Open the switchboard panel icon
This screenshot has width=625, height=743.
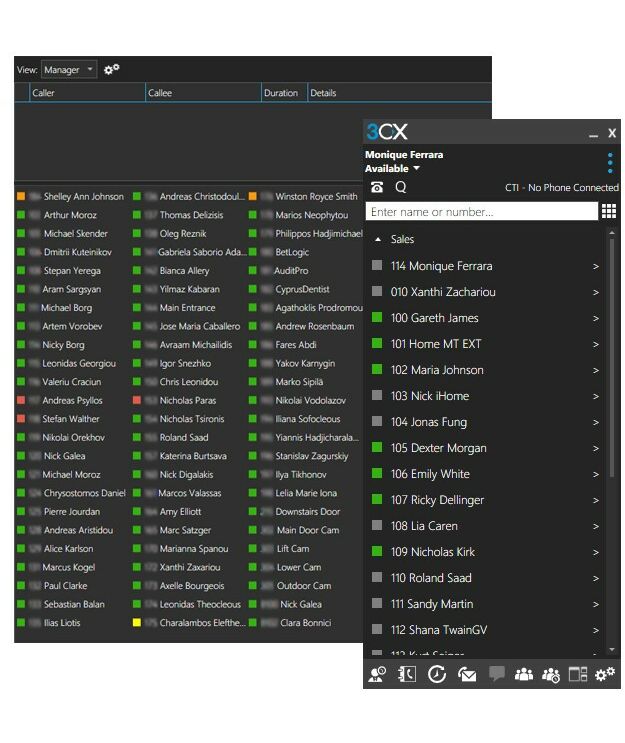click(x=578, y=675)
